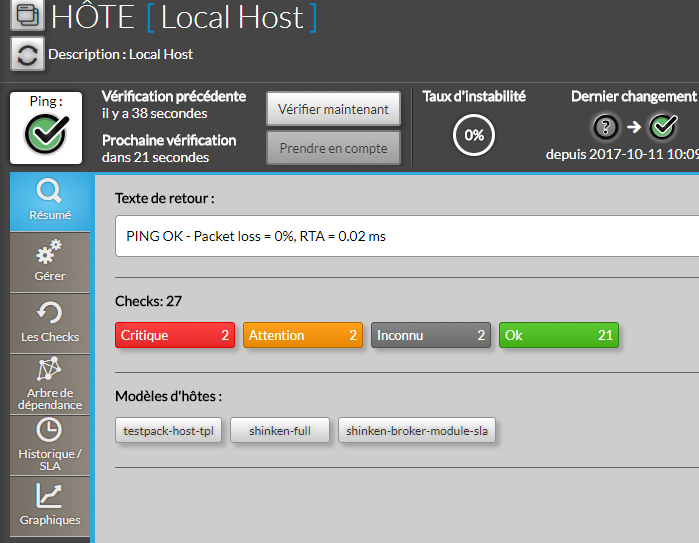Click the 0% instability rate circle

click(x=474, y=135)
